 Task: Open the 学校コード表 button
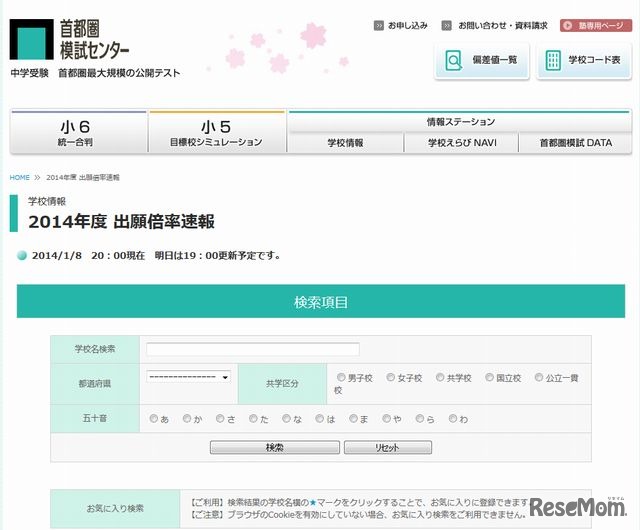click(x=584, y=61)
